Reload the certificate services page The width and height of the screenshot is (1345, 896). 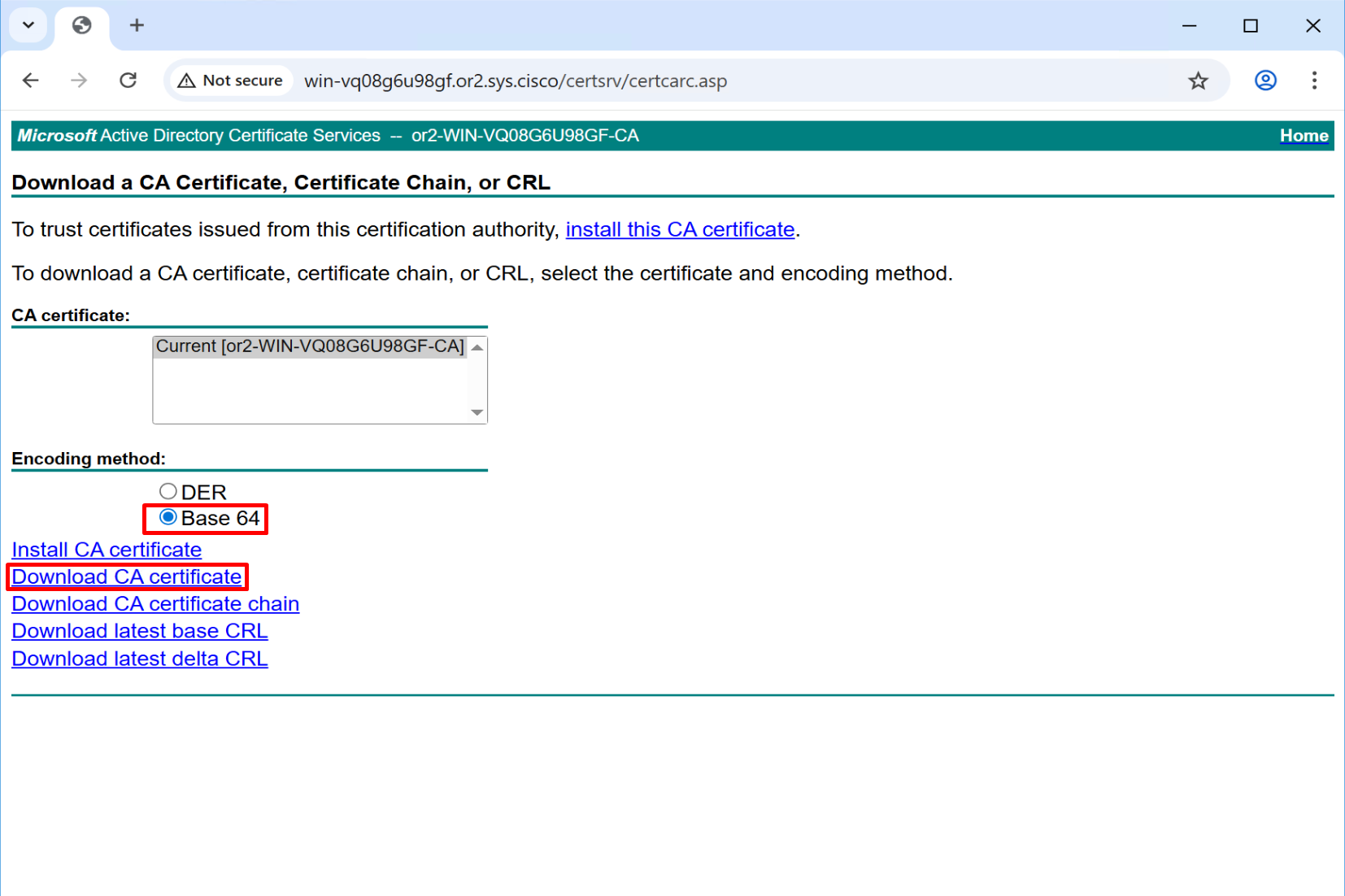click(x=128, y=80)
